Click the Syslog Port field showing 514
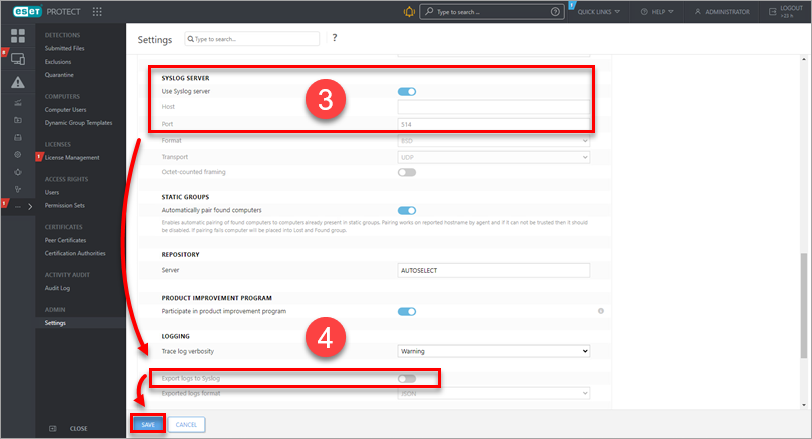Viewport: 812px width, 439px height. coord(494,124)
